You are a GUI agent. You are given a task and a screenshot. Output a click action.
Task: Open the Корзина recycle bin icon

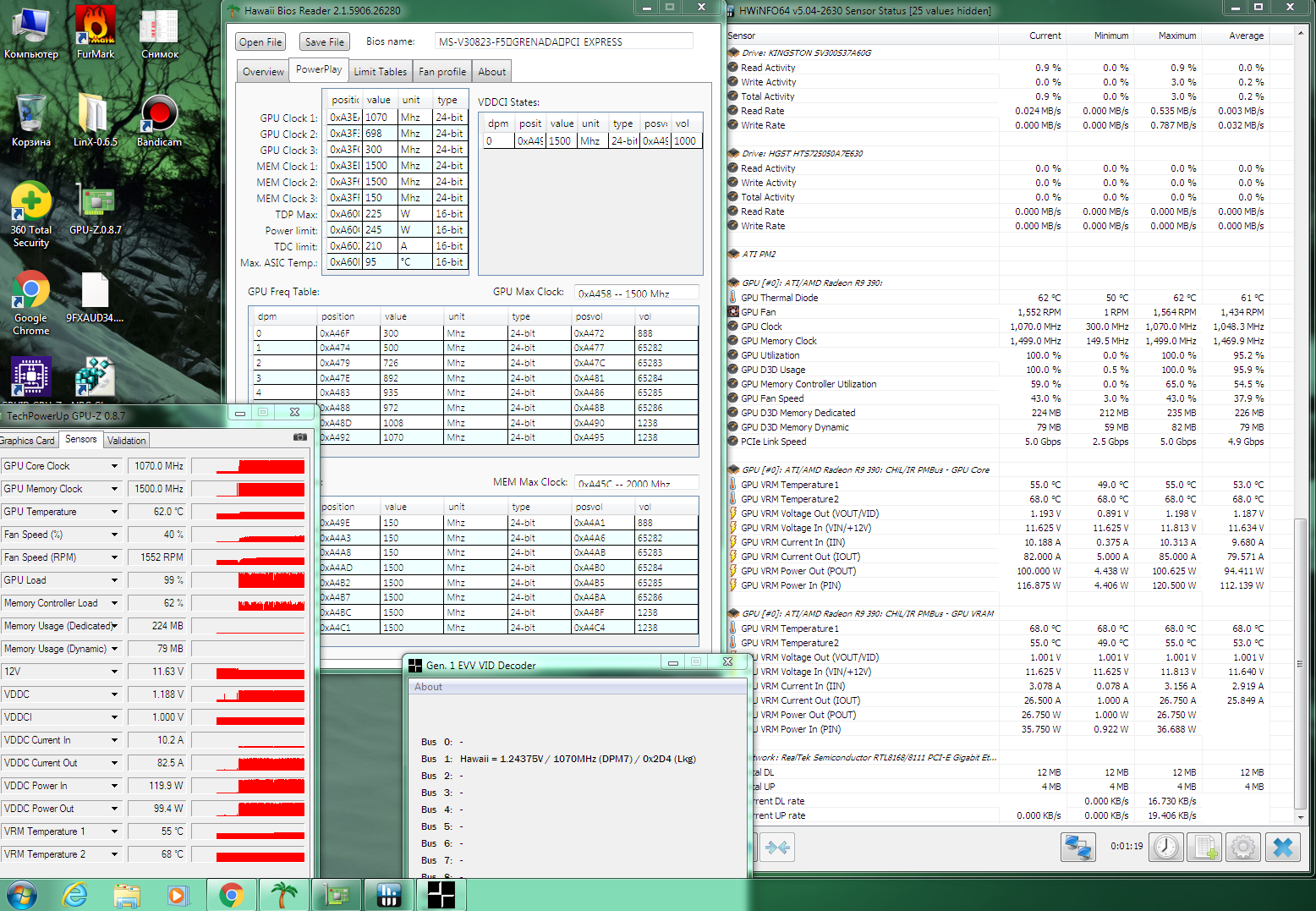[31, 119]
